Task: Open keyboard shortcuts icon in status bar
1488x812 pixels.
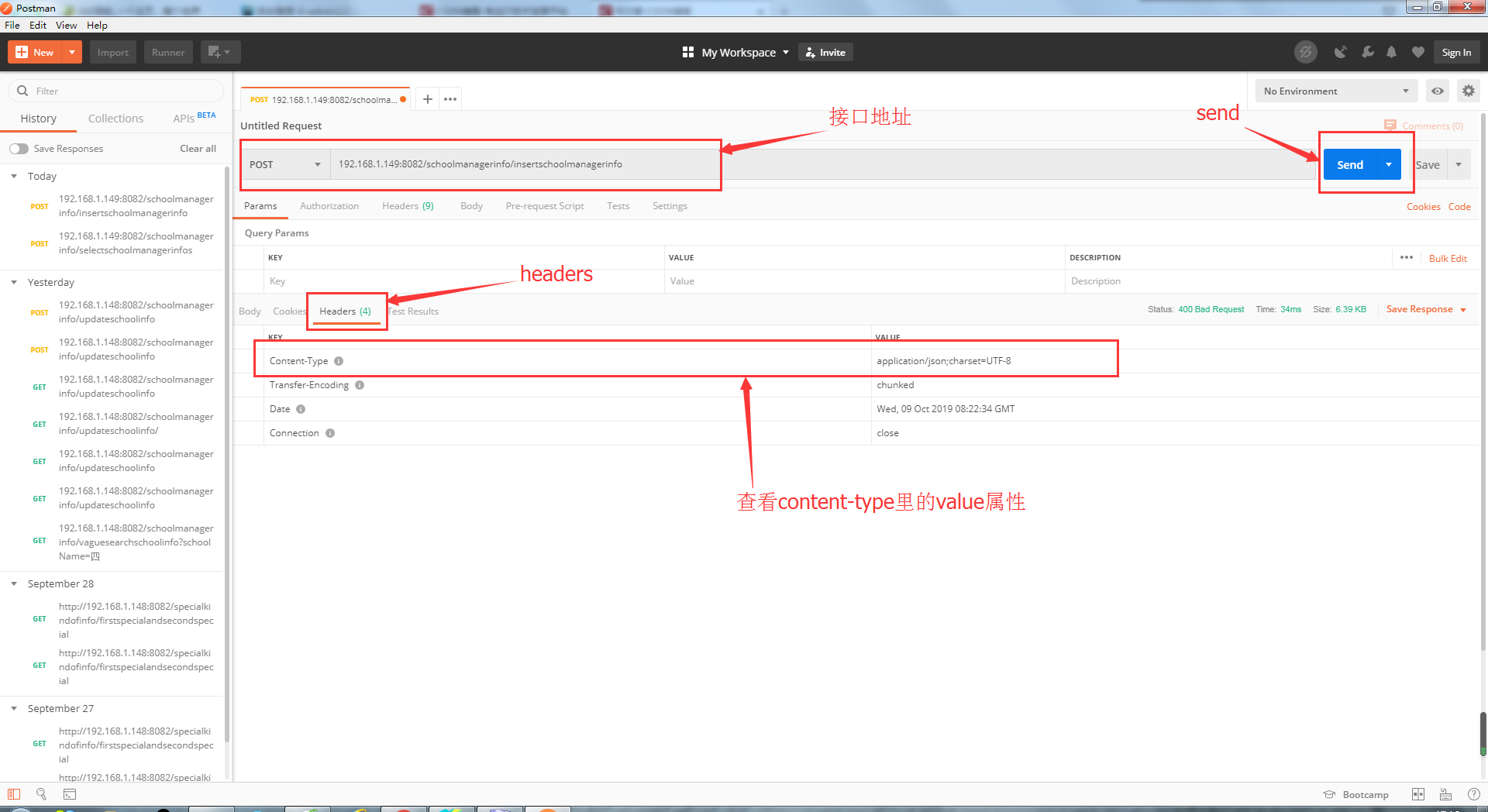Action: [1445, 794]
